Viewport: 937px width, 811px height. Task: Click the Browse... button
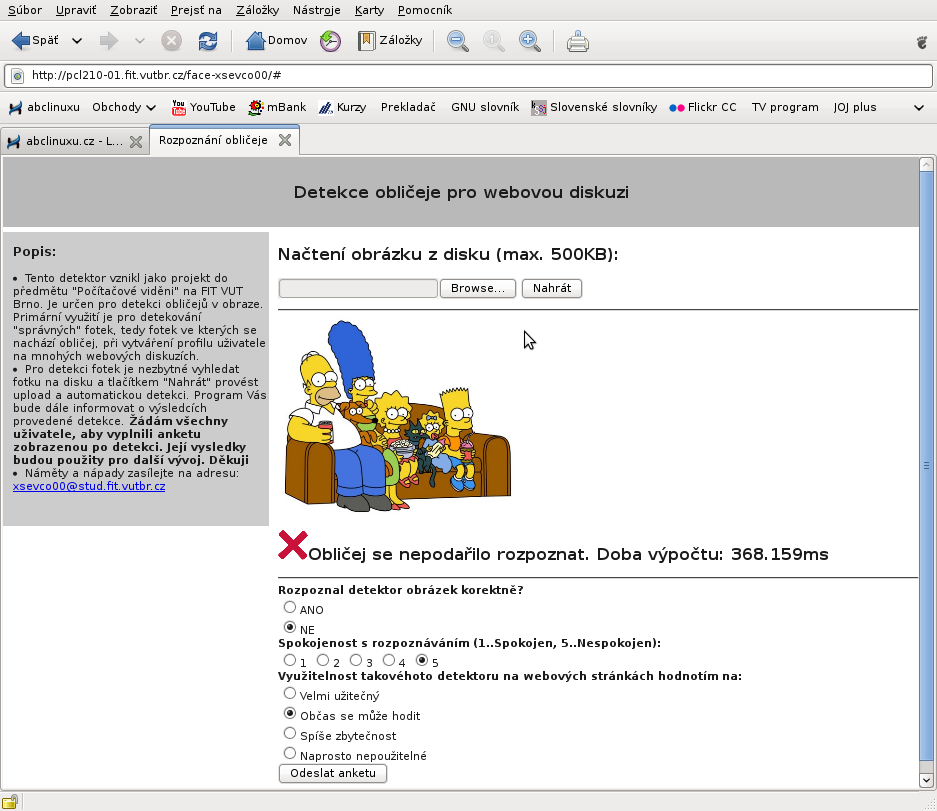478,288
